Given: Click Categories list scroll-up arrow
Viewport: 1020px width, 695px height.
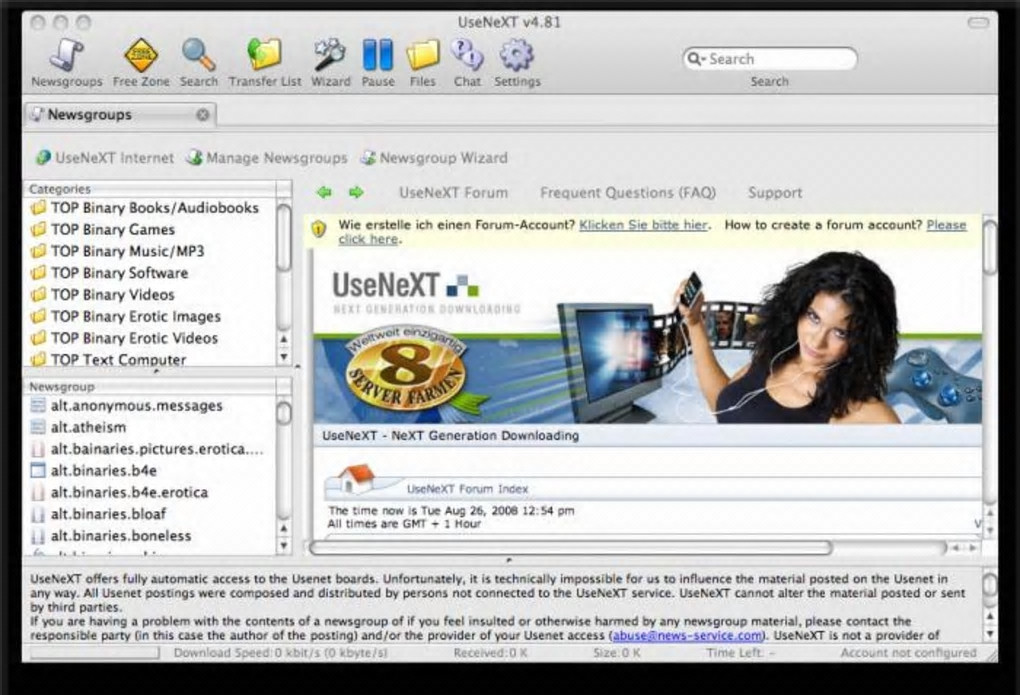Looking at the screenshot, I should [x=284, y=340].
